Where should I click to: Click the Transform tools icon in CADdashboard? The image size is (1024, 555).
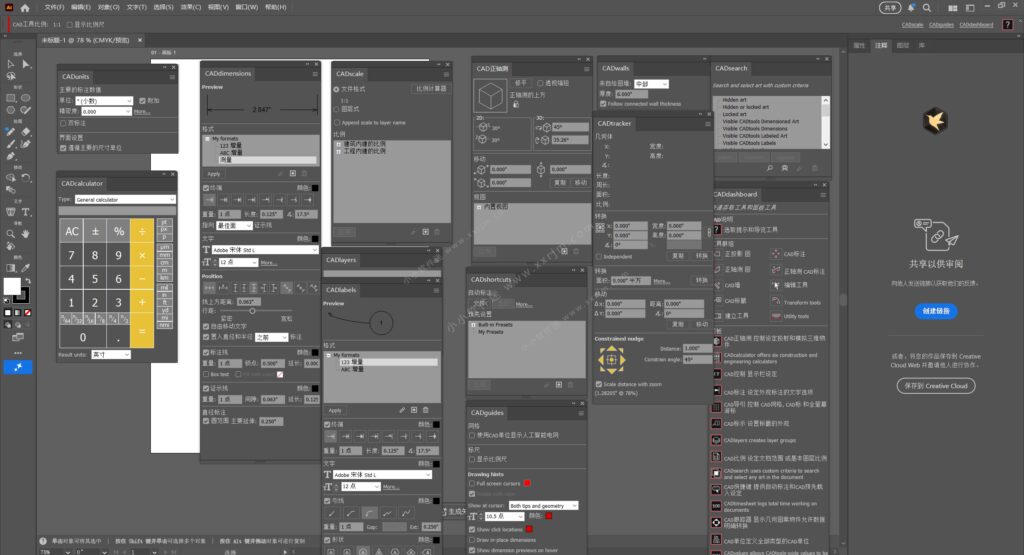pyautogui.click(x=776, y=302)
